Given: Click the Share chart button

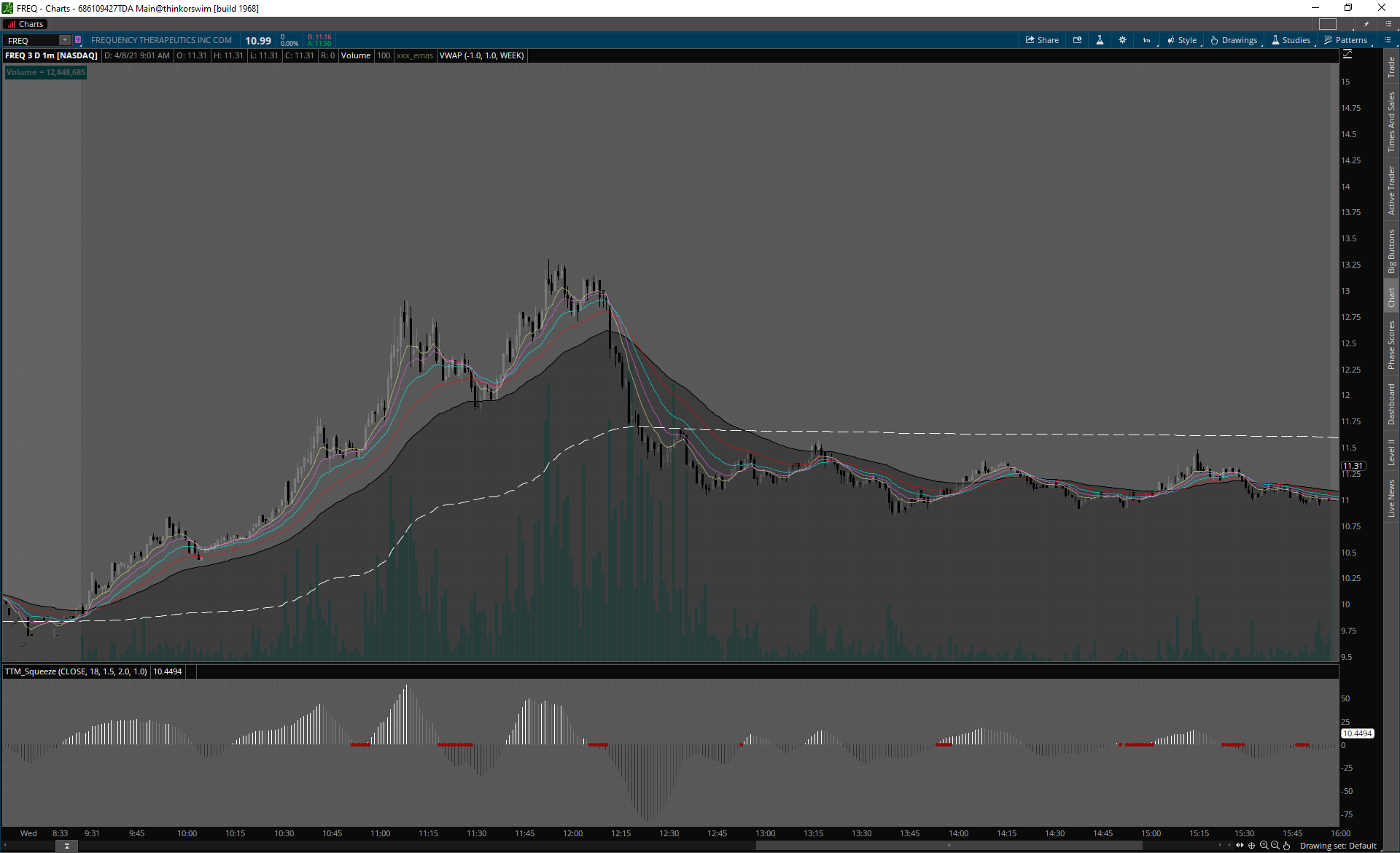Looking at the screenshot, I should (1042, 40).
